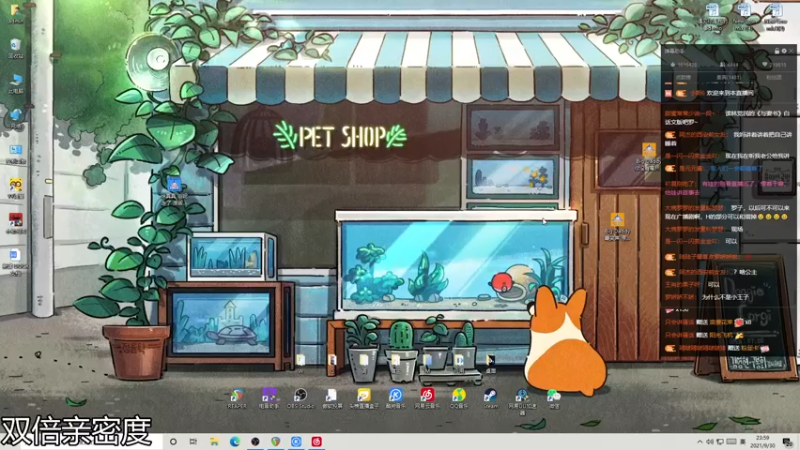800x450 pixels.
Task: Switch to 网易云音乐 on the taskbar
Action: (x=316, y=441)
